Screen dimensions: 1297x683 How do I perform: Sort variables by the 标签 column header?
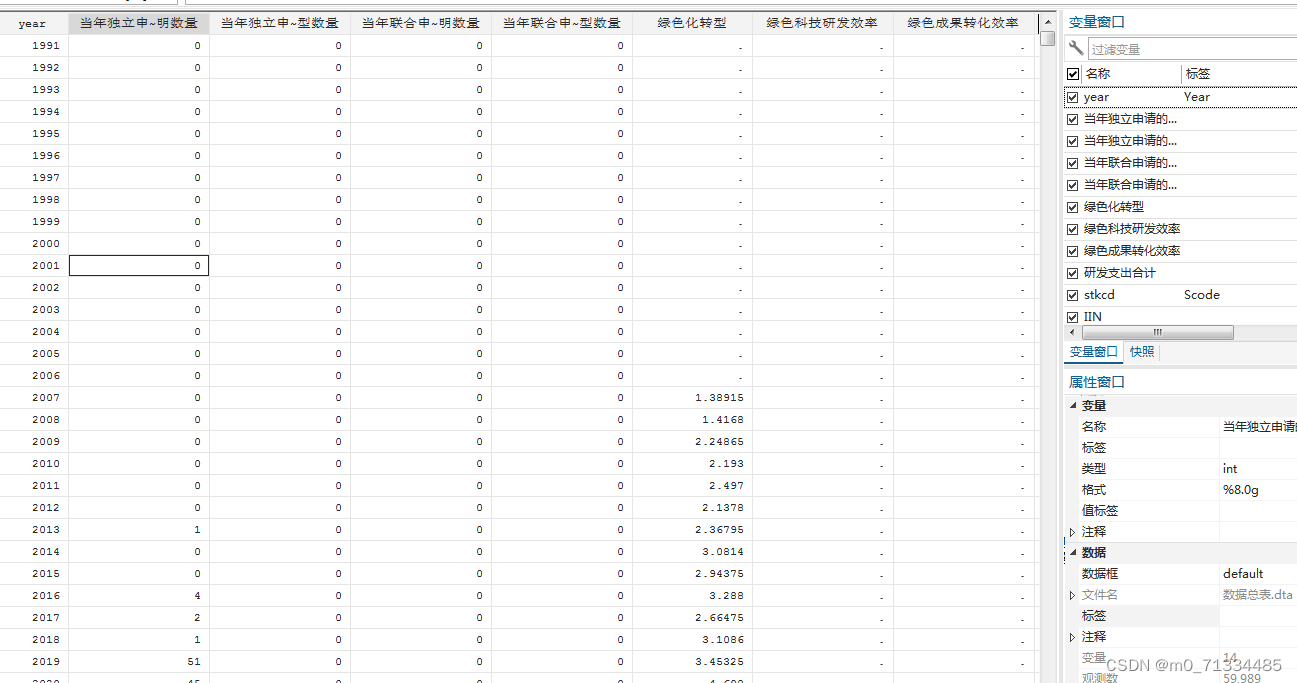pyautogui.click(x=1197, y=74)
